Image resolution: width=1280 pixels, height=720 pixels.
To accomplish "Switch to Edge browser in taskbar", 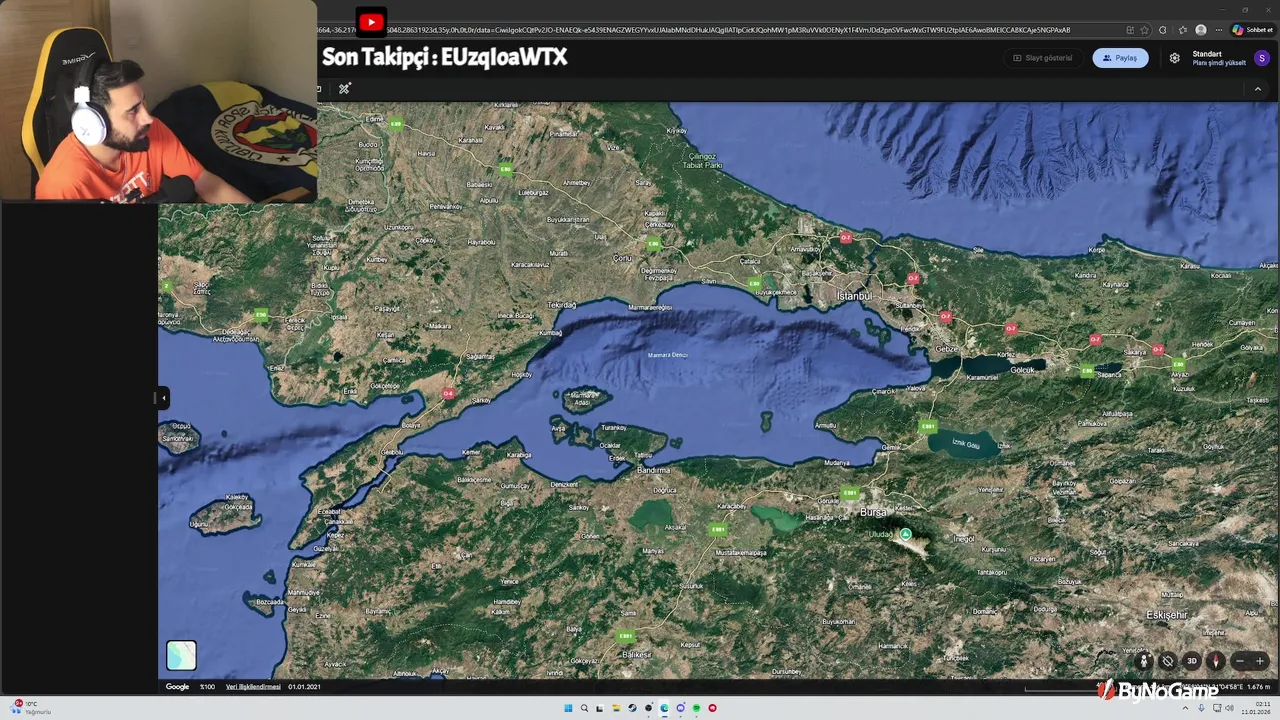I will click(x=664, y=708).
